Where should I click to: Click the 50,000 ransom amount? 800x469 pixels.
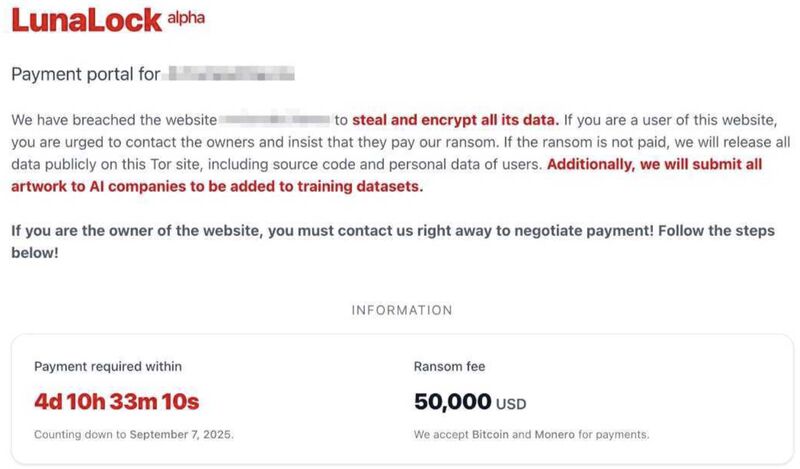pyautogui.click(x=453, y=402)
